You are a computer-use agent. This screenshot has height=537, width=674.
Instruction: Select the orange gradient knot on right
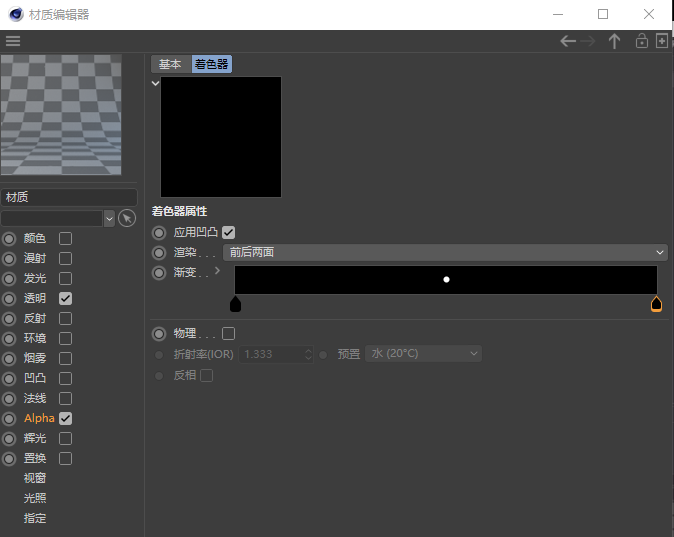click(656, 304)
